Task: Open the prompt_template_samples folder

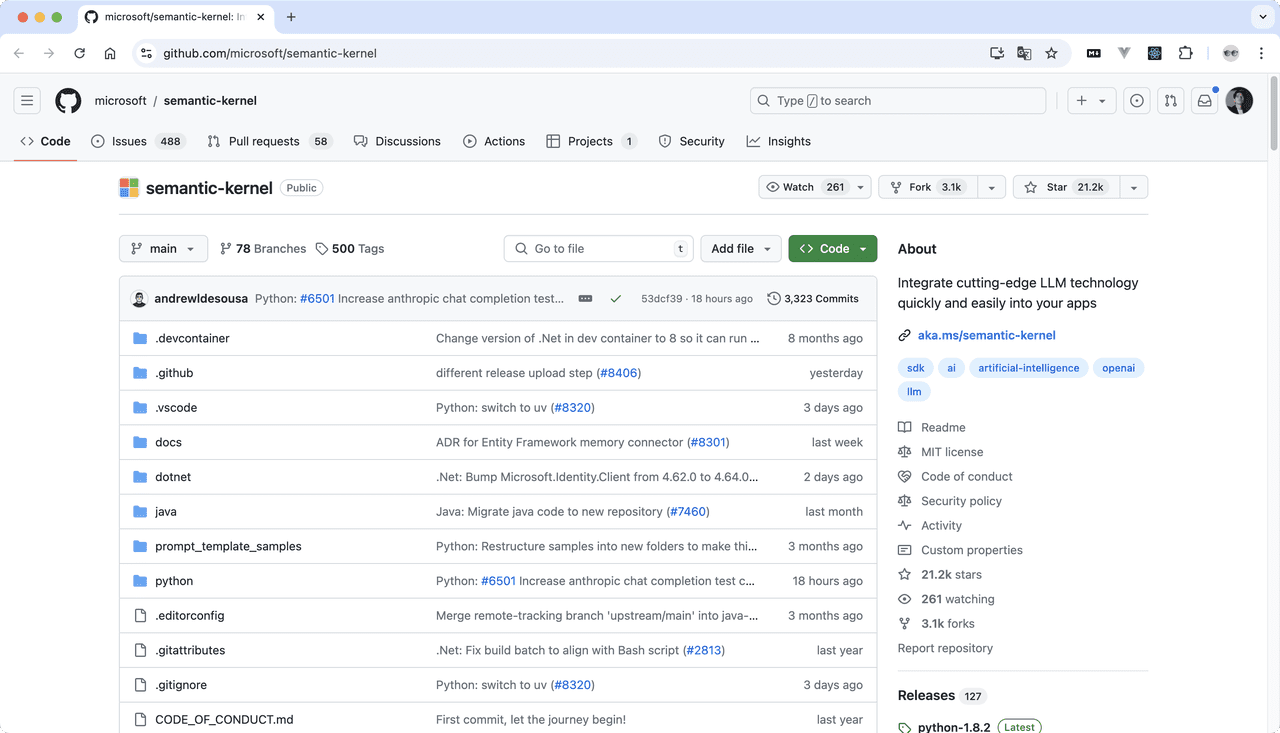Action: 228,546
